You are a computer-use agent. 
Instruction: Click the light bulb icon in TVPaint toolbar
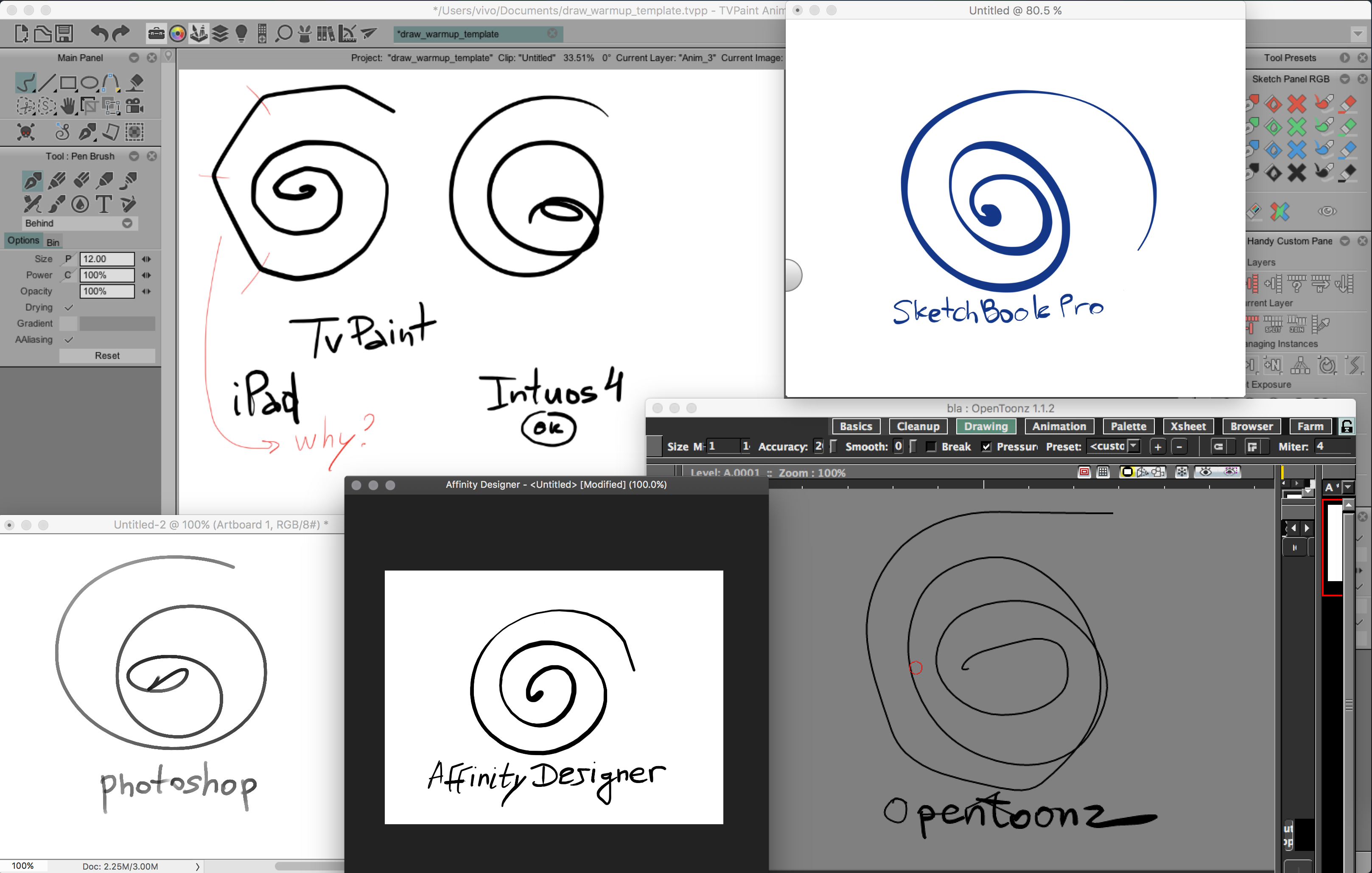click(241, 34)
